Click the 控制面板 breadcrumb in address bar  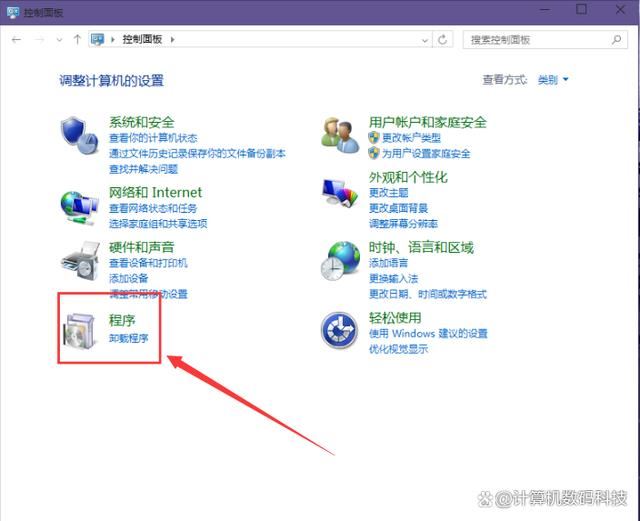coord(143,39)
